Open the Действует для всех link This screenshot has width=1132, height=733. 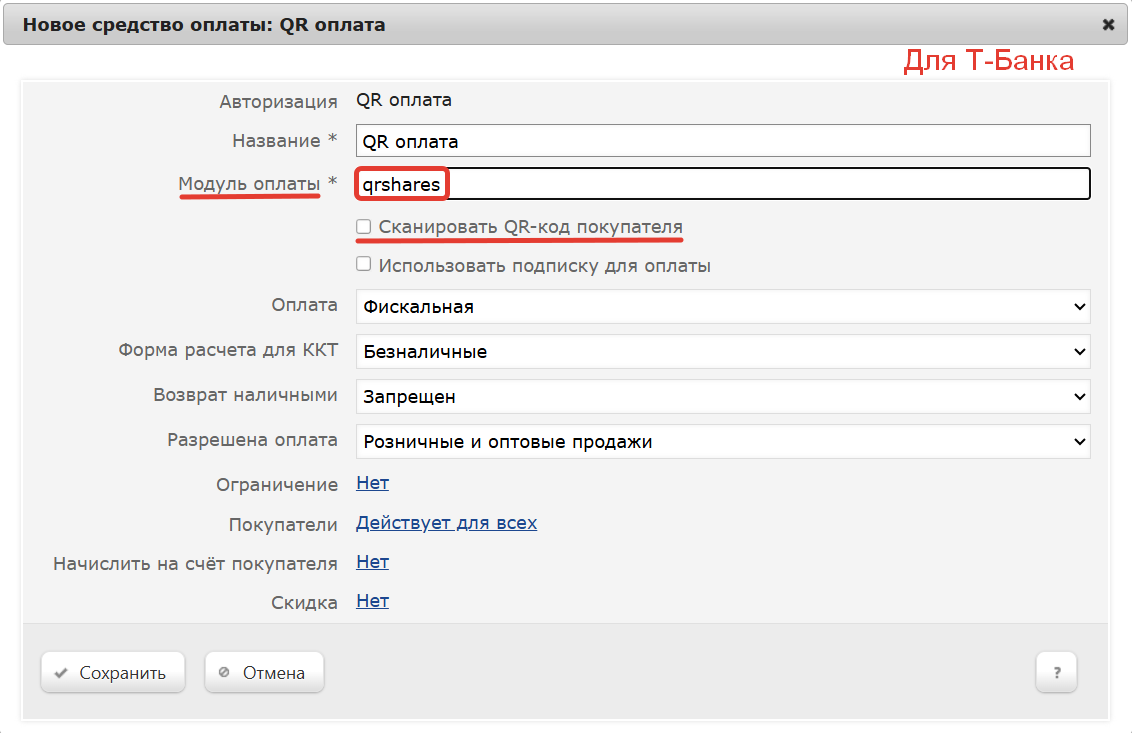(x=446, y=523)
